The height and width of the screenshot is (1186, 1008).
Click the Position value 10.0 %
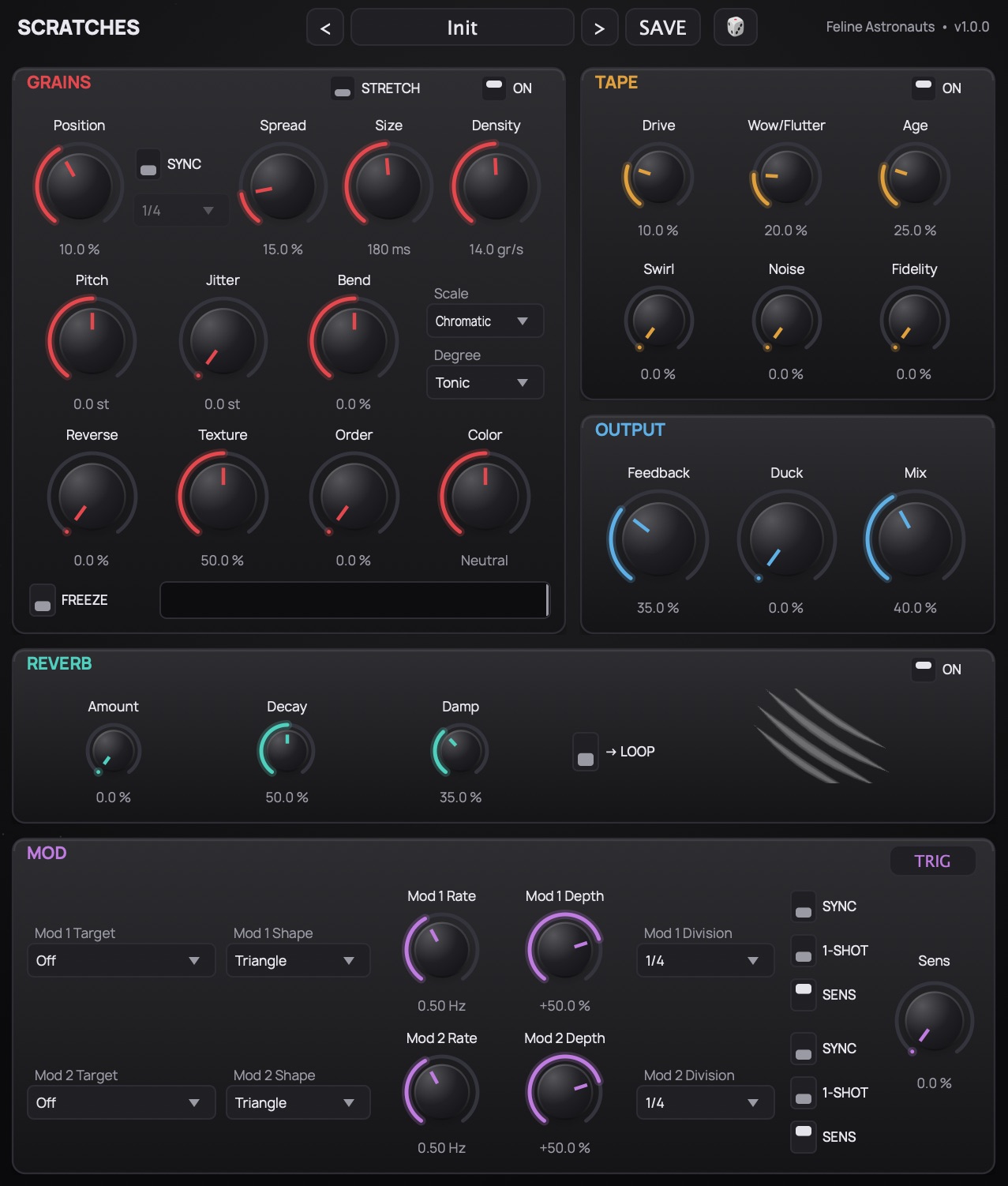[x=79, y=250]
